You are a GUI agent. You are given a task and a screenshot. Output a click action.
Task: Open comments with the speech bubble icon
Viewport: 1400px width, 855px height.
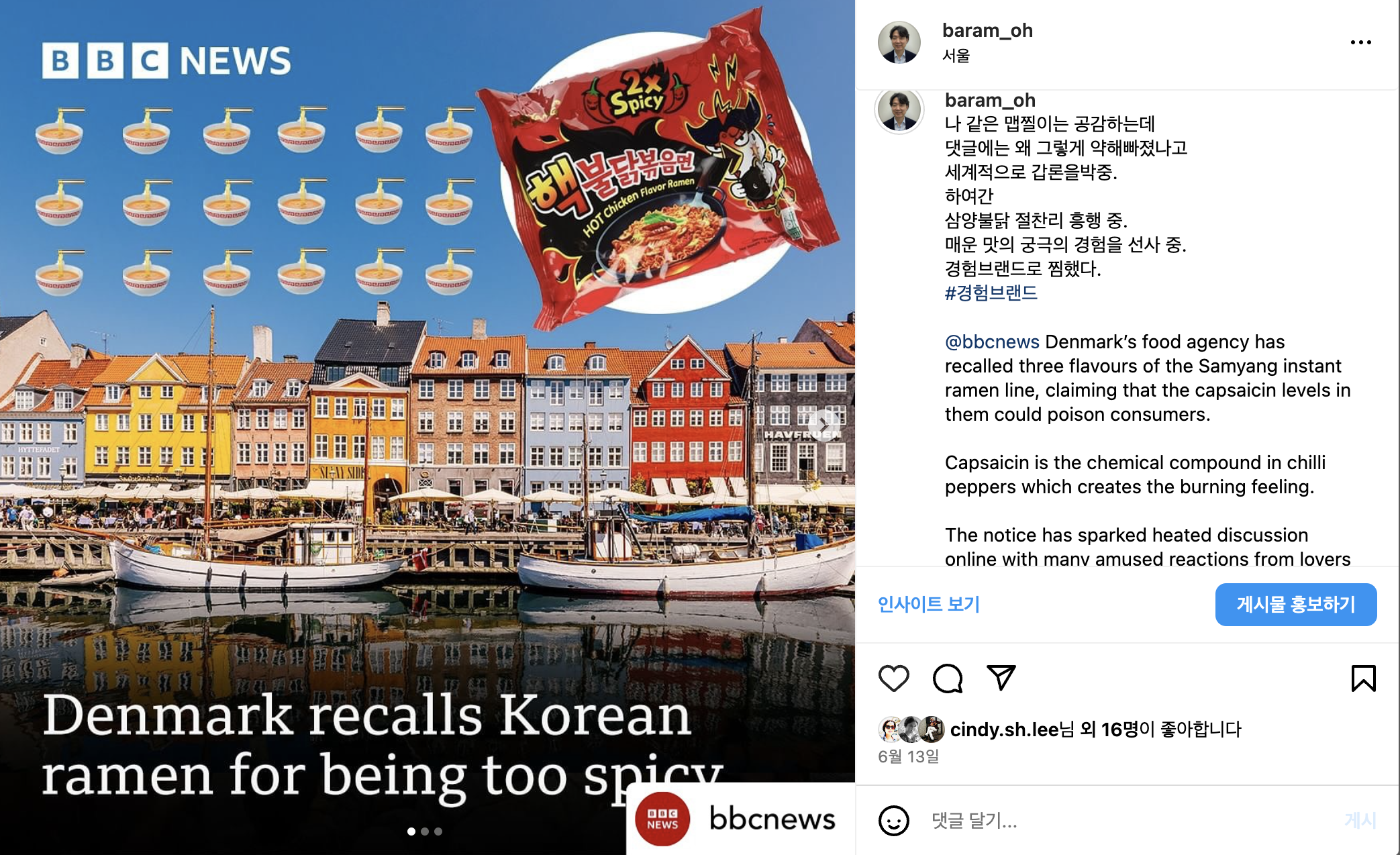pyautogui.click(x=948, y=678)
